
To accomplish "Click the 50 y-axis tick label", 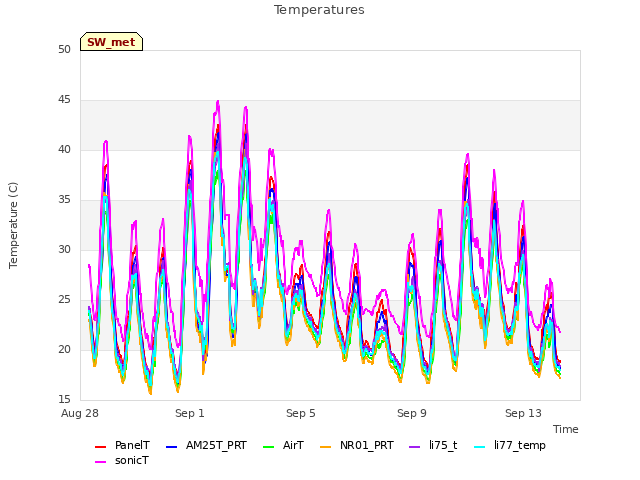I will [x=64, y=50].
